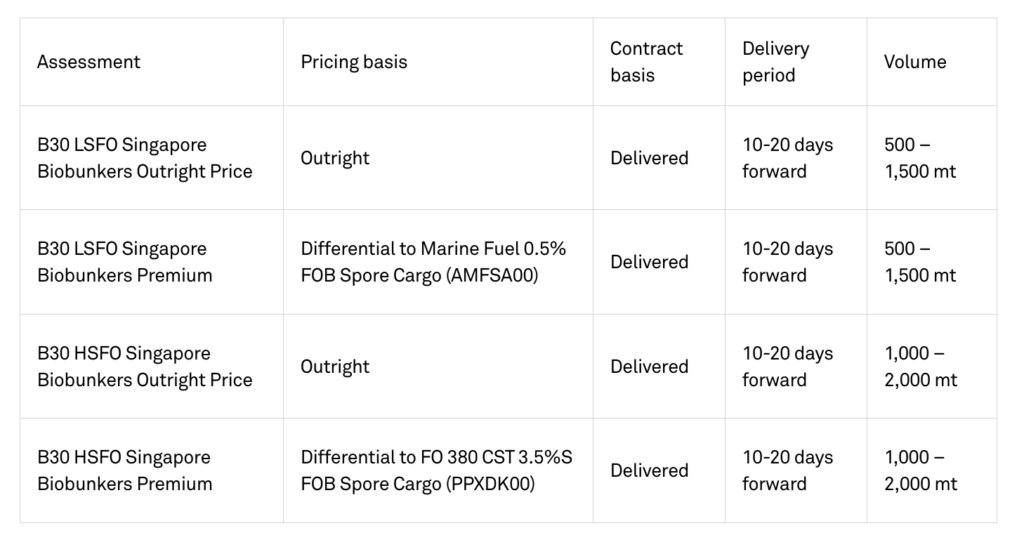Click Differential to FO 380 CST PPXDK00 cell
The height and width of the screenshot is (547, 1024).
pyautogui.click(x=436, y=470)
